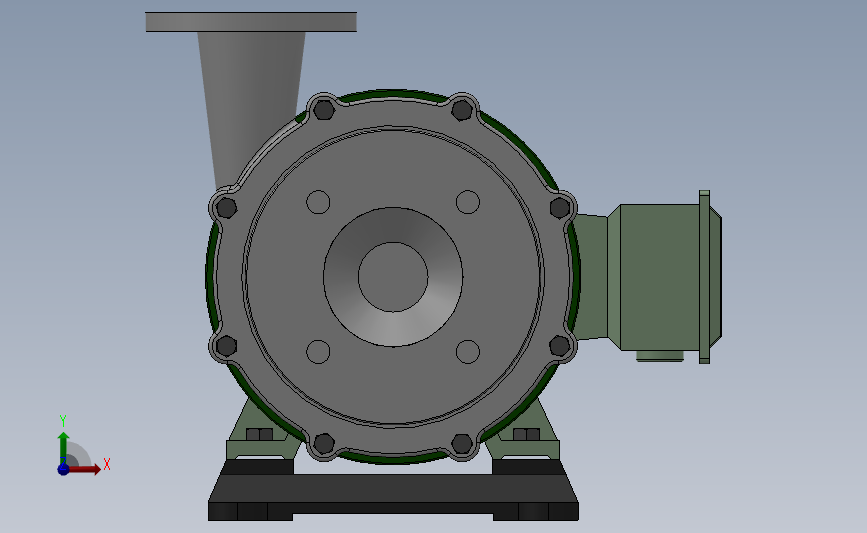Select the central suction bore circle
This screenshot has height=533, width=867.
point(393,277)
